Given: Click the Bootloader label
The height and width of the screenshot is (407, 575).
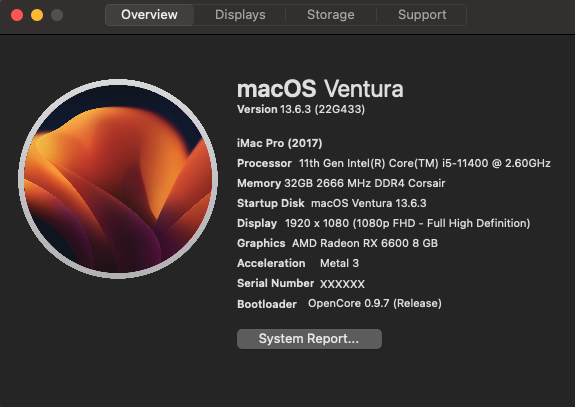Looking at the screenshot, I should click(x=267, y=304).
